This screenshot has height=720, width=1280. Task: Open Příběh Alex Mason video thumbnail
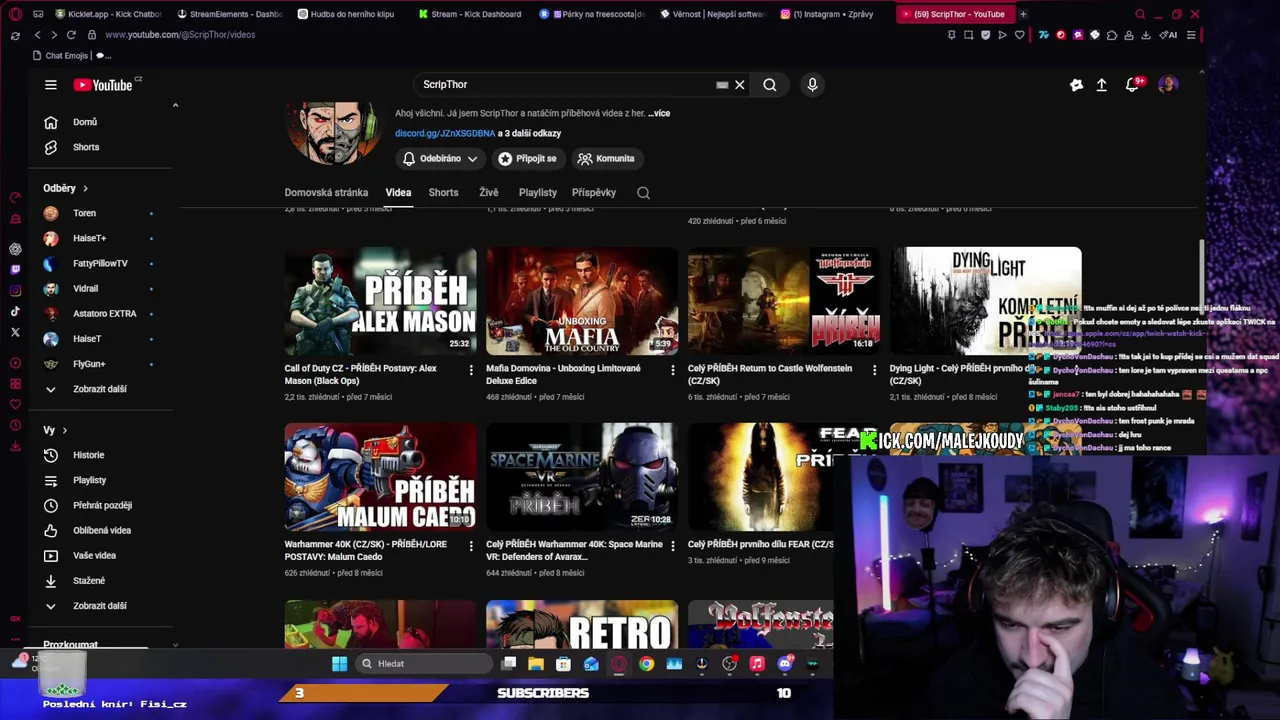(x=380, y=301)
